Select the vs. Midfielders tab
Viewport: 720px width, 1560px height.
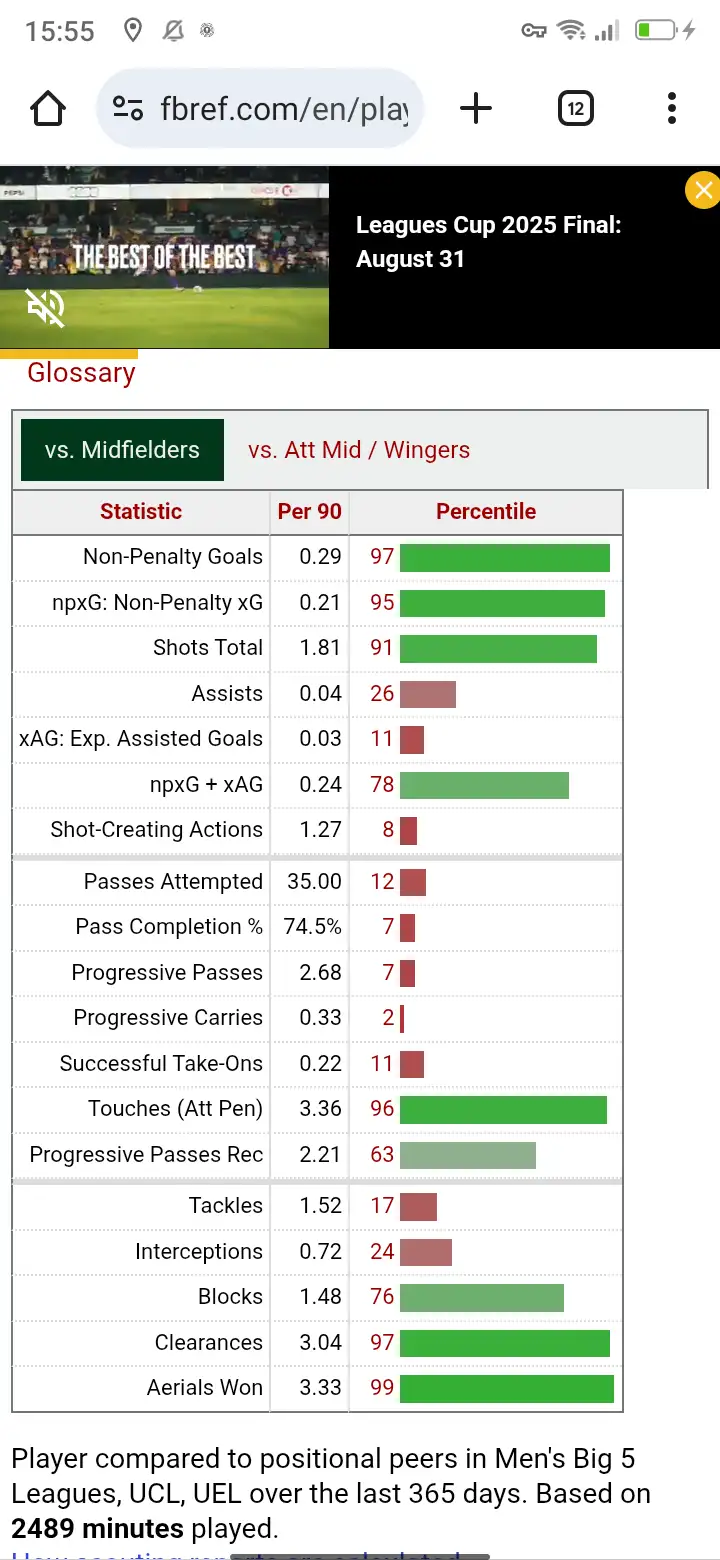tap(122, 450)
